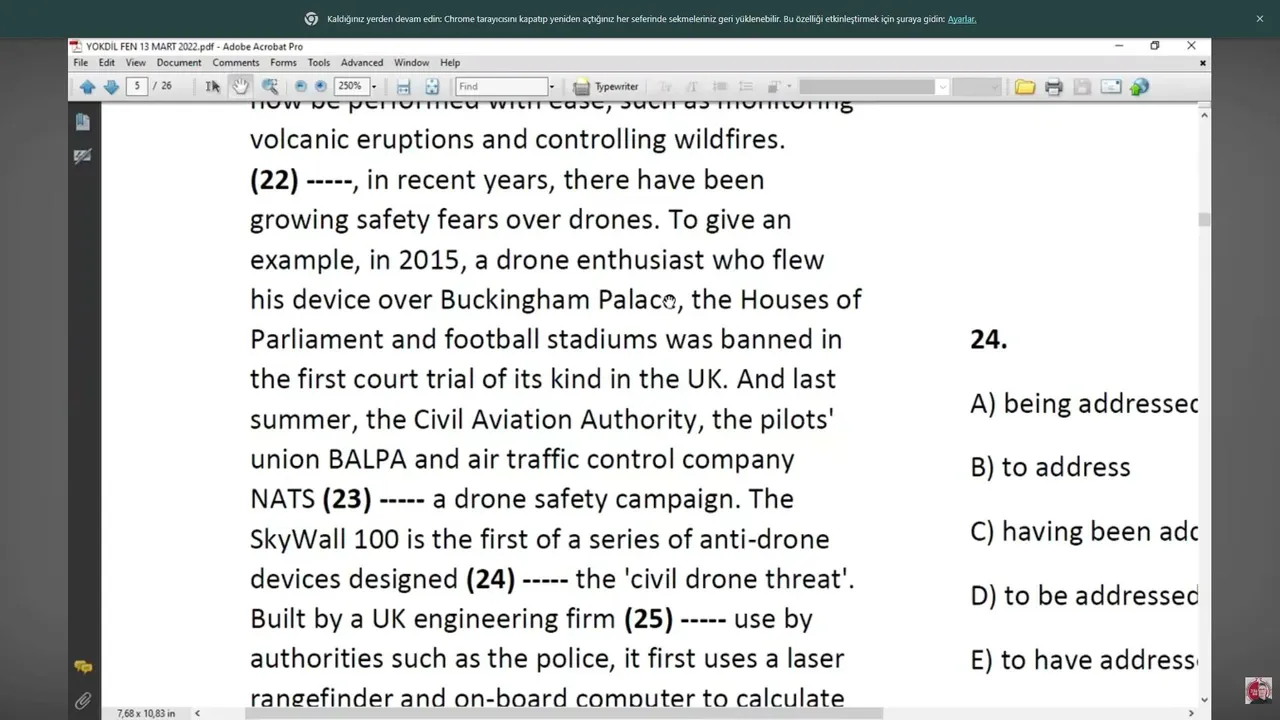Open the Signatures navigation panel
Viewport: 1280px width, 720px height.
tap(82, 156)
